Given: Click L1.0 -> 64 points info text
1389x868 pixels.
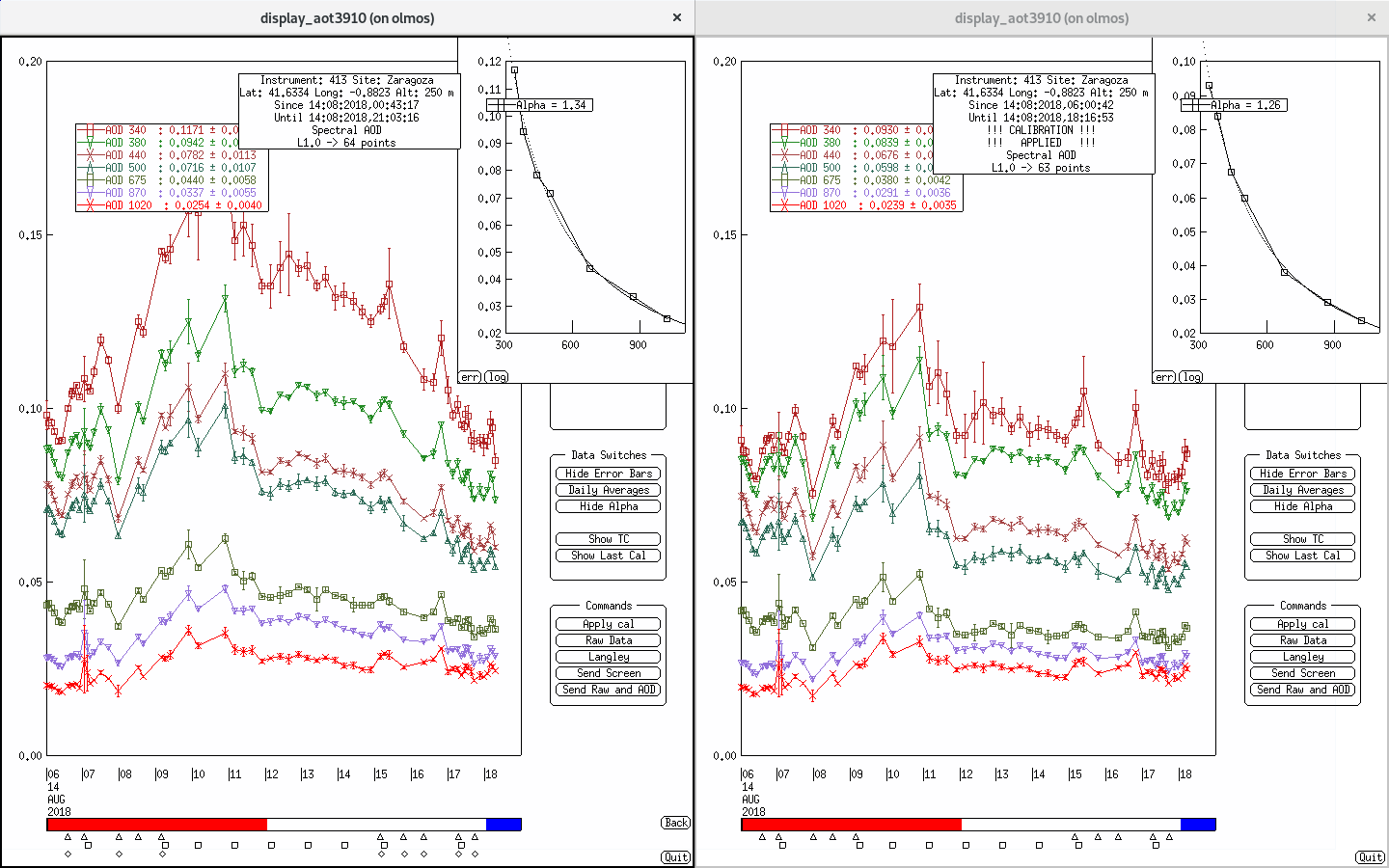Looking at the screenshot, I should point(346,143).
